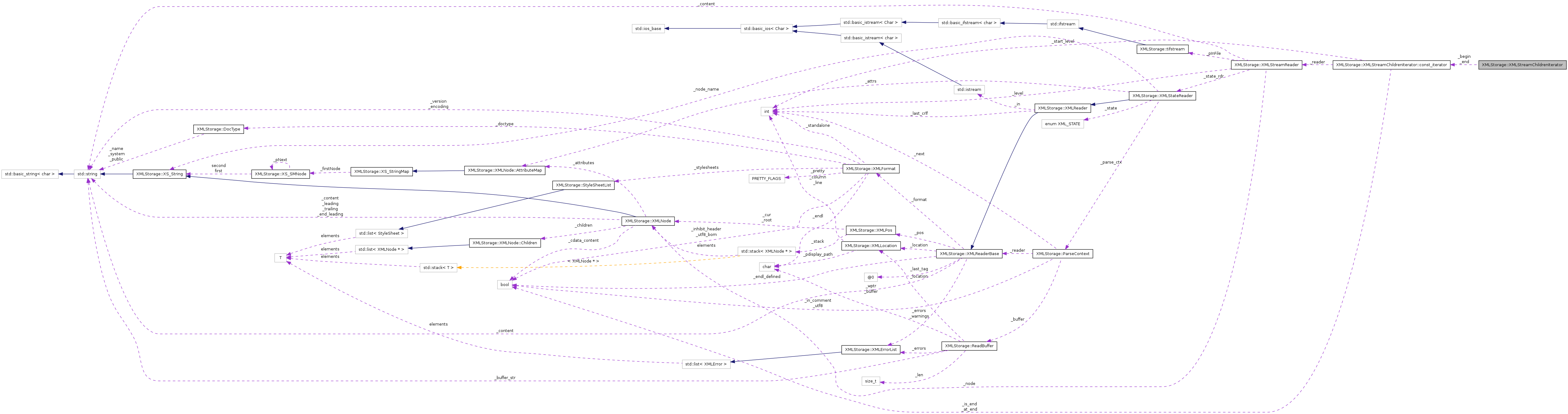Open the std::basic_ifstream< char > node
Image resolution: width=1568 pixels, height=414 pixels.
(969, 23)
